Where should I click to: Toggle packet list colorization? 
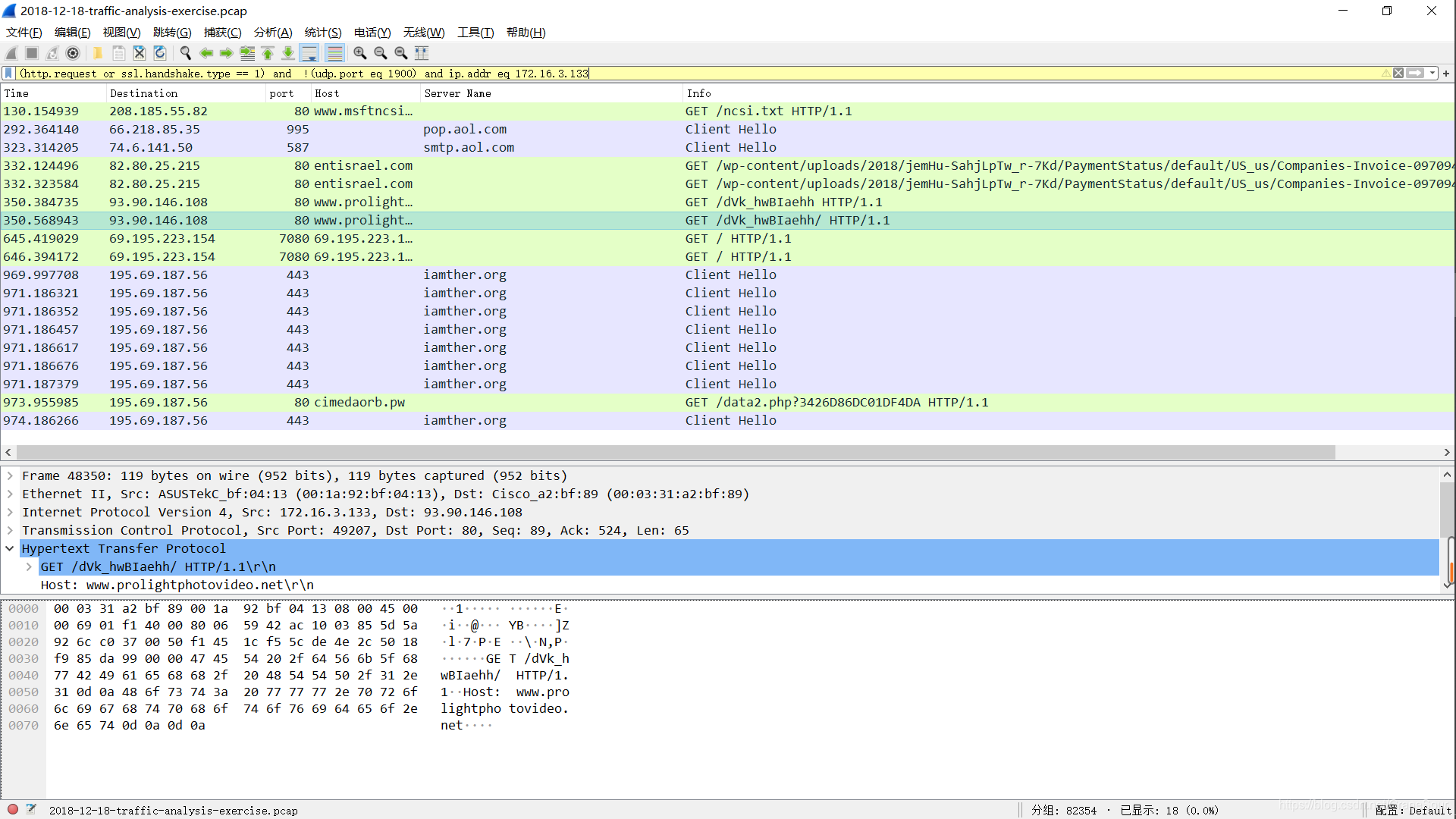[x=334, y=53]
